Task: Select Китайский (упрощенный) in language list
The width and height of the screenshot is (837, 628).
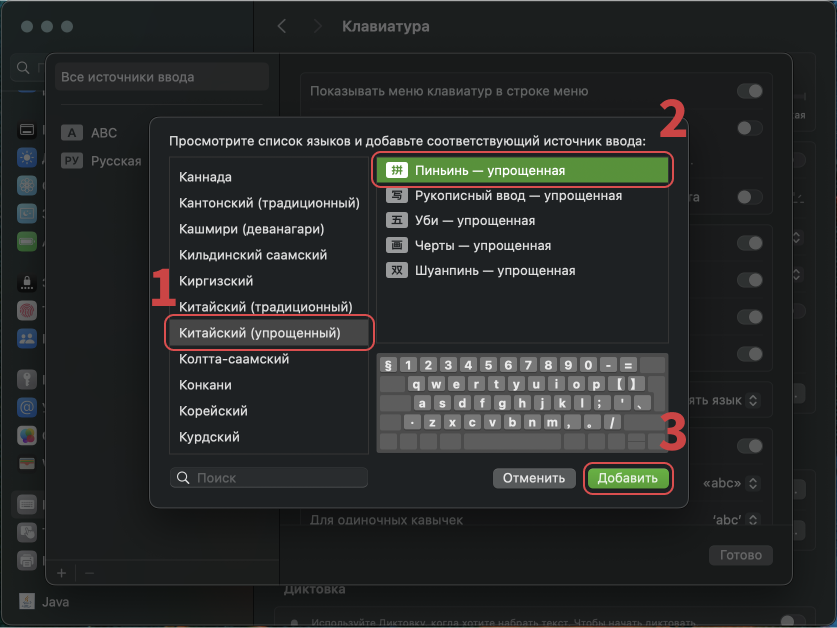Action: click(269, 333)
